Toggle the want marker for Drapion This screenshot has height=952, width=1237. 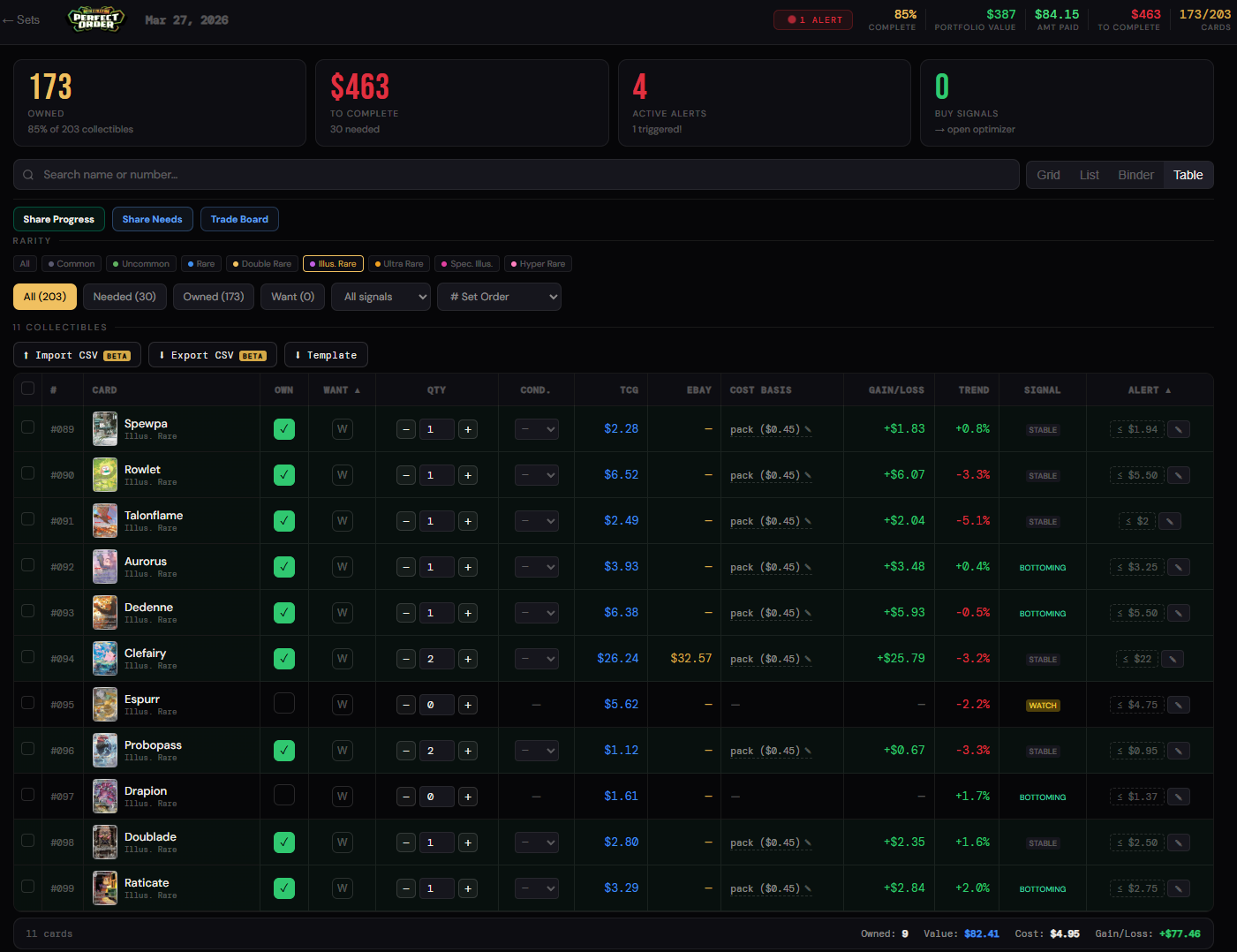click(342, 797)
